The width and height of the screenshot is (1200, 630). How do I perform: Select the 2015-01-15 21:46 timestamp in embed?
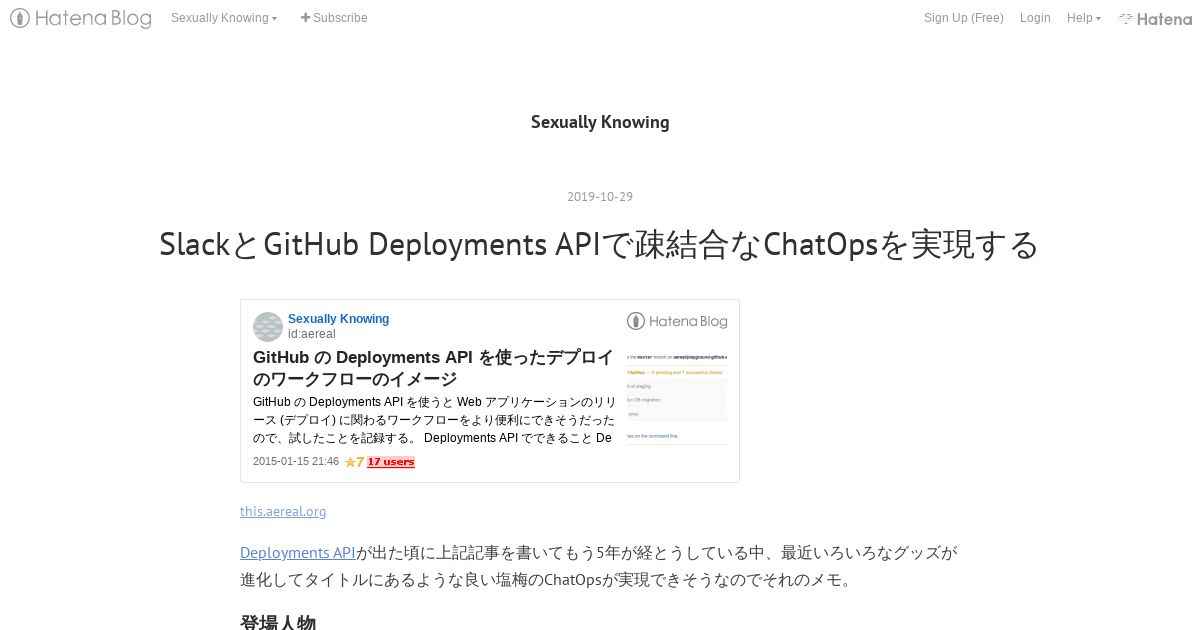coord(296,462)
